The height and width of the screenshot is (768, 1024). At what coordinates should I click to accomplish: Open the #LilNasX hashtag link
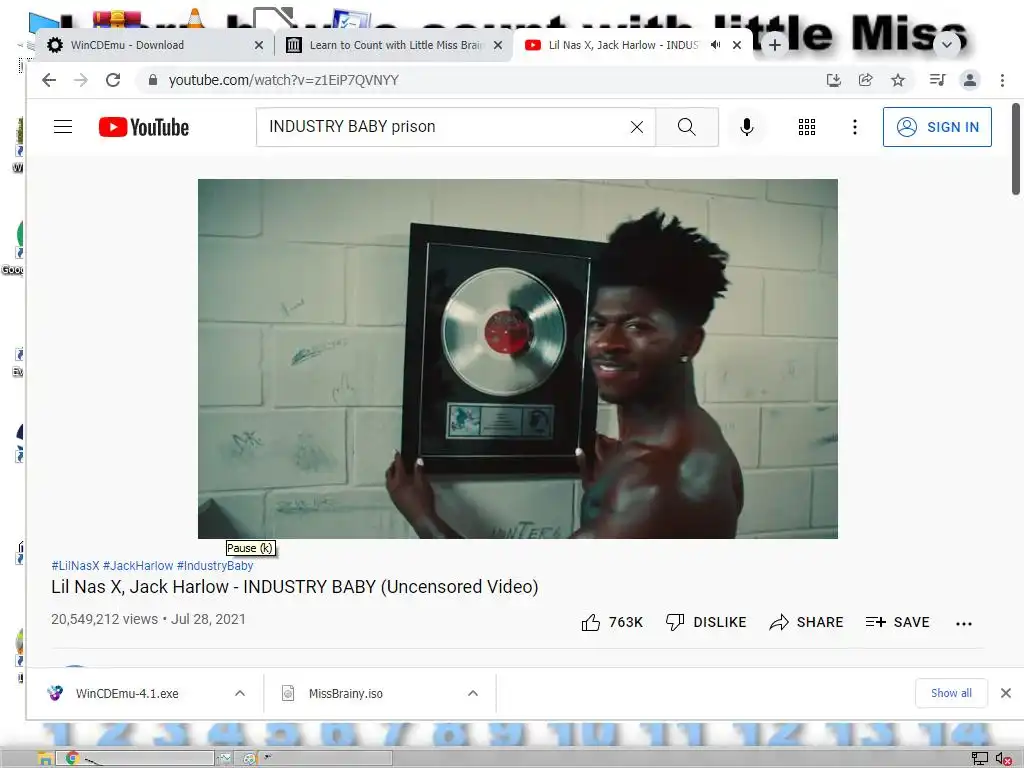(x=75, y=566)
